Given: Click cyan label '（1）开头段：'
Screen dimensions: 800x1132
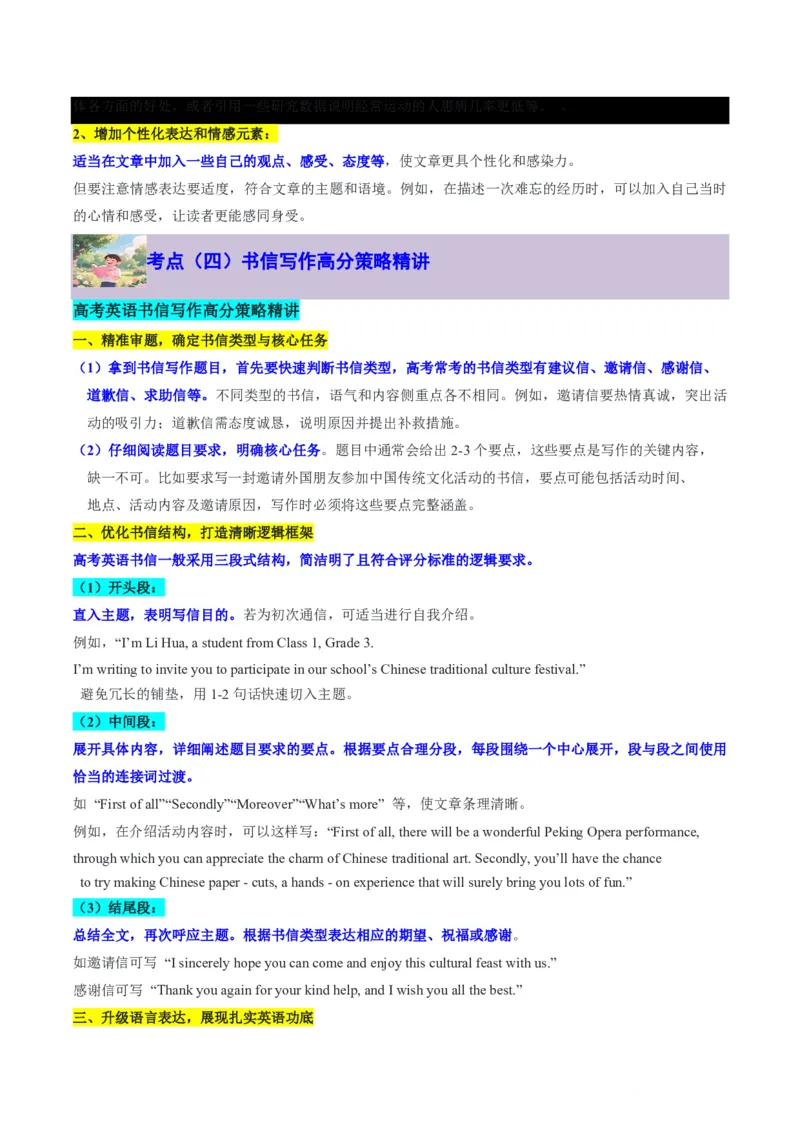Looking at the screenshot, I should [x=118, y=588].
